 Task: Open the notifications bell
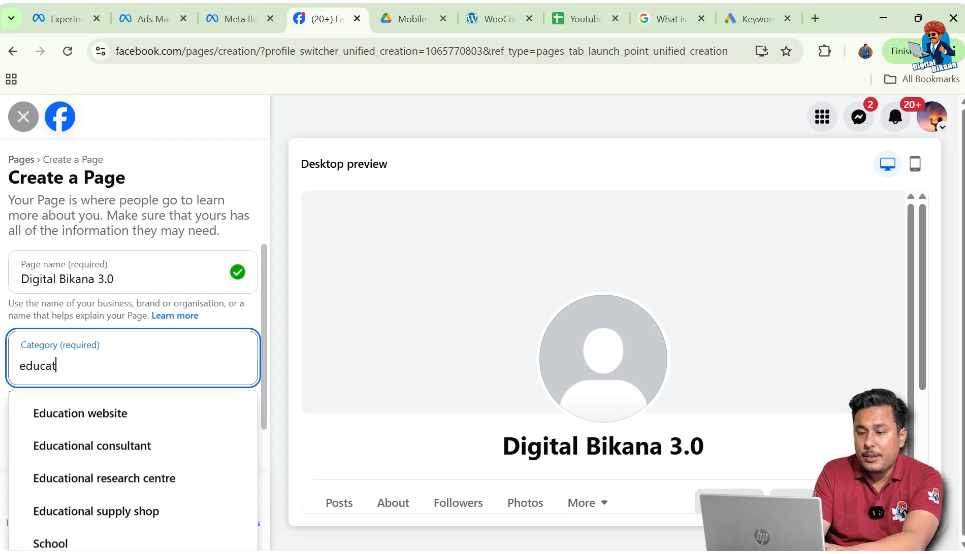(895, 117)
